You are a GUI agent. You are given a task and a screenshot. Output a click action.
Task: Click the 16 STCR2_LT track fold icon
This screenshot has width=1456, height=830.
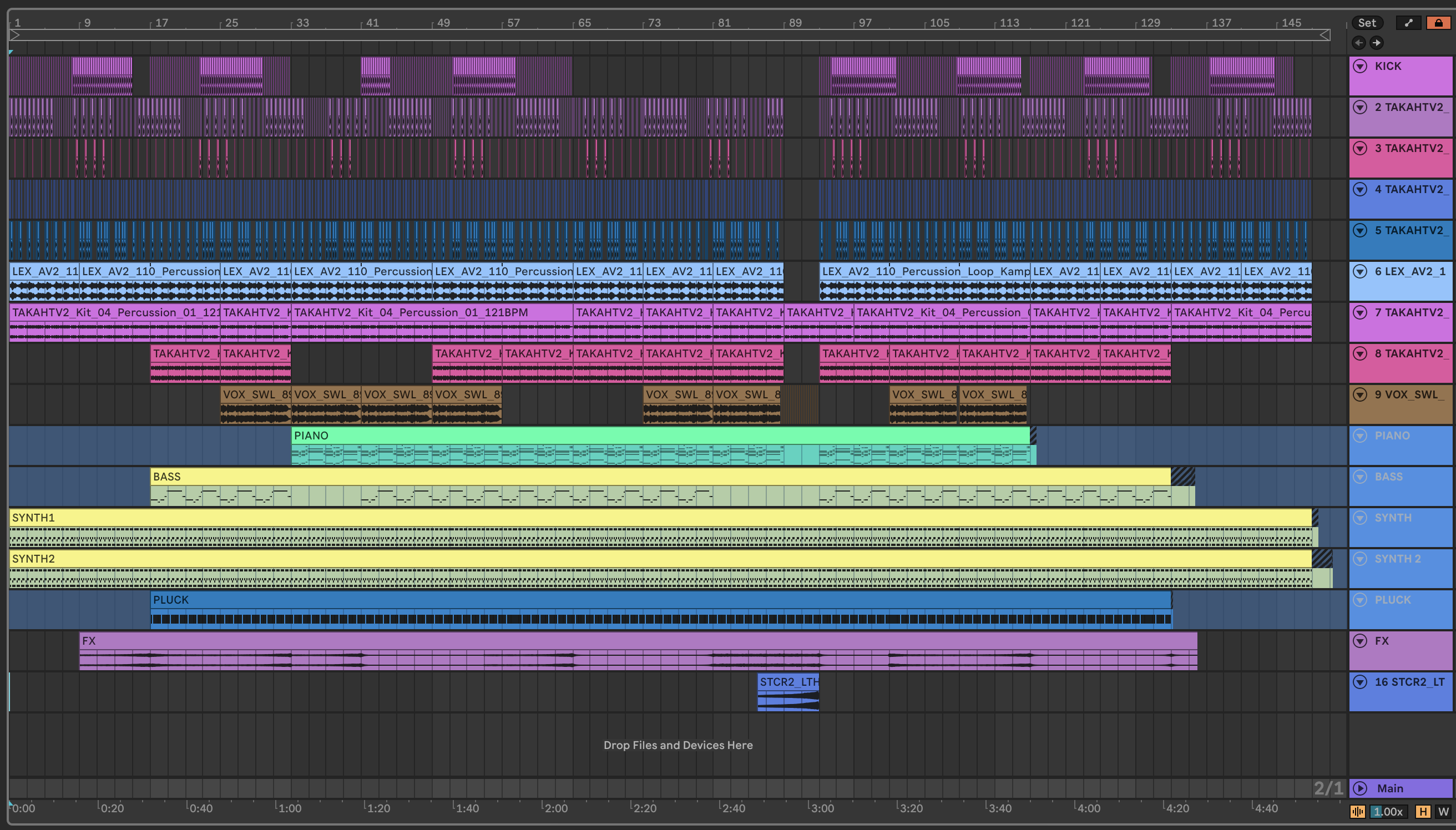point(1360,682)
